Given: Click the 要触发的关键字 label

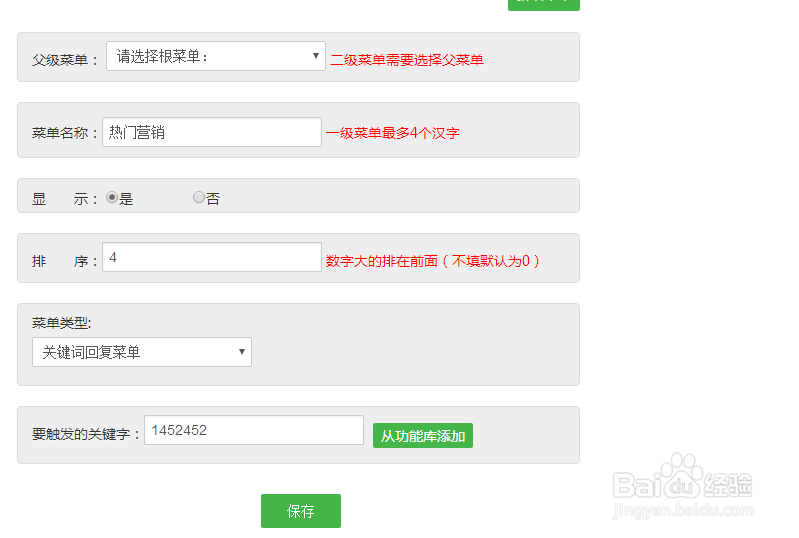Looking at the screenshot, I should 85,434.
